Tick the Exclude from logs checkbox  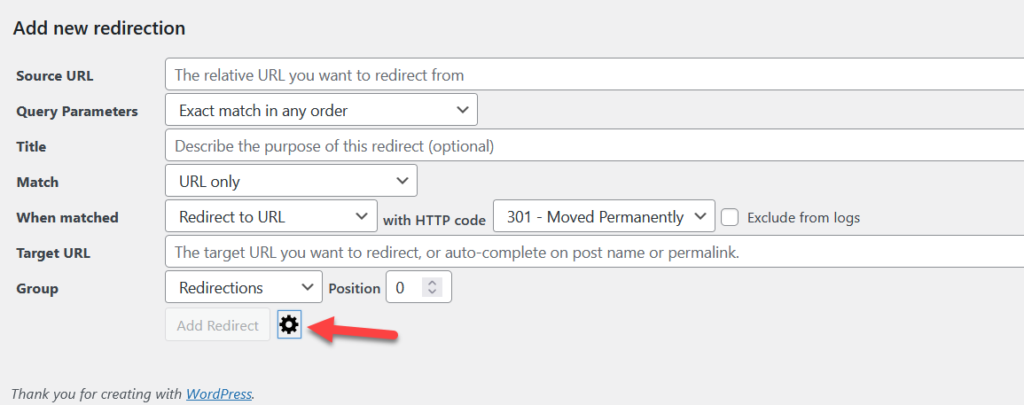pyautogui.click(x=729, y=218)
